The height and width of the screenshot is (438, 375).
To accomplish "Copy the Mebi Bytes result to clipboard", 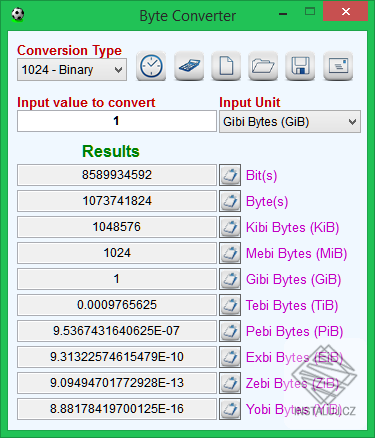I will coord(230,253).
